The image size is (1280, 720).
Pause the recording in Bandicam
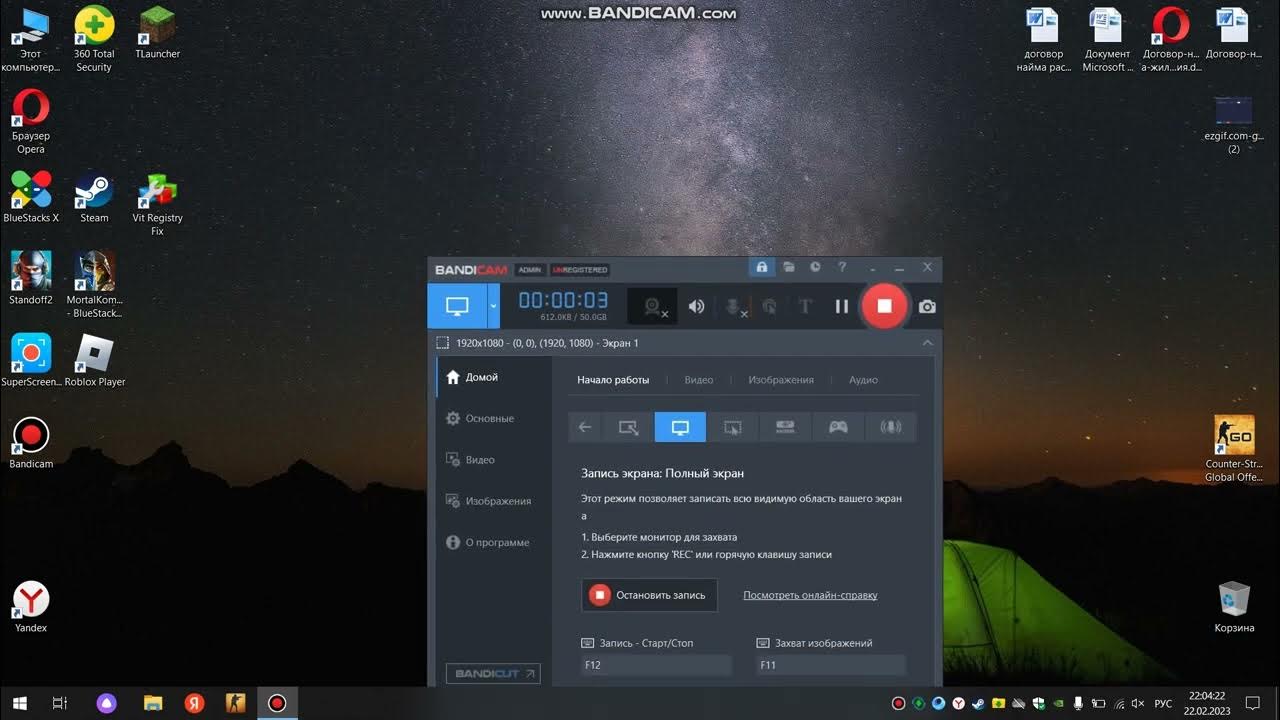tap(842, 307)
